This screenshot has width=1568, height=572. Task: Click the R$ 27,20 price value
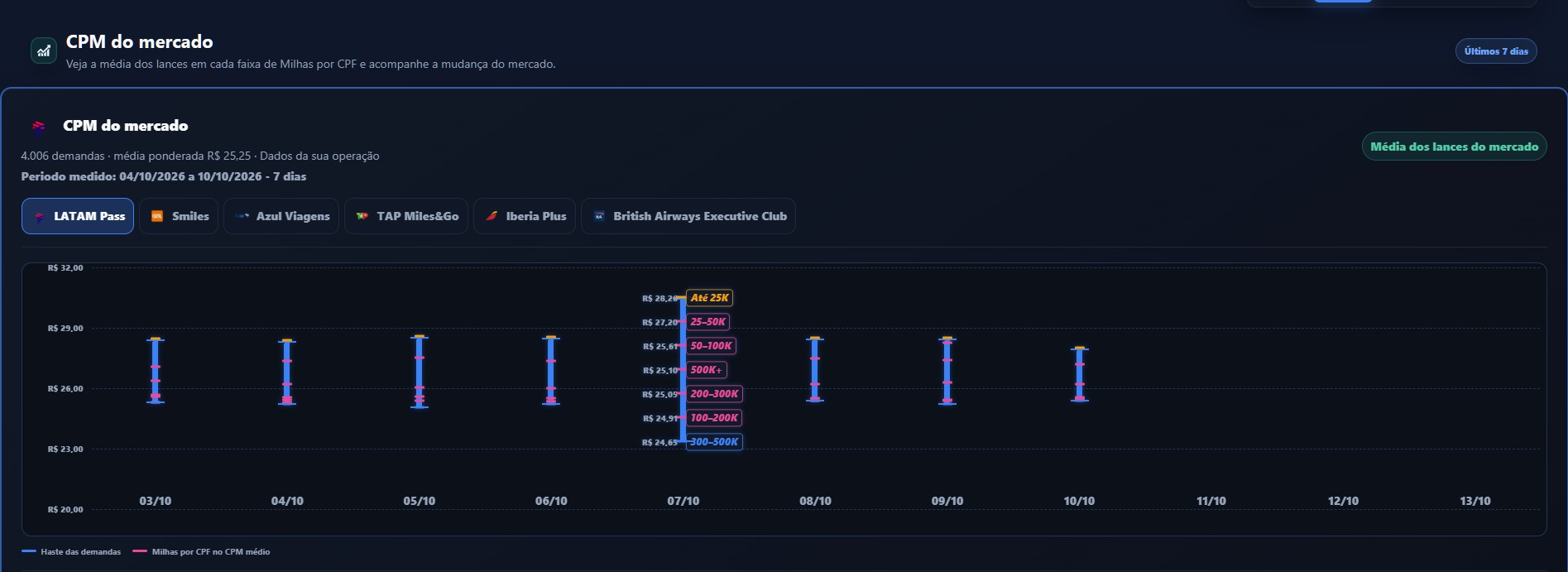[659, 323]
